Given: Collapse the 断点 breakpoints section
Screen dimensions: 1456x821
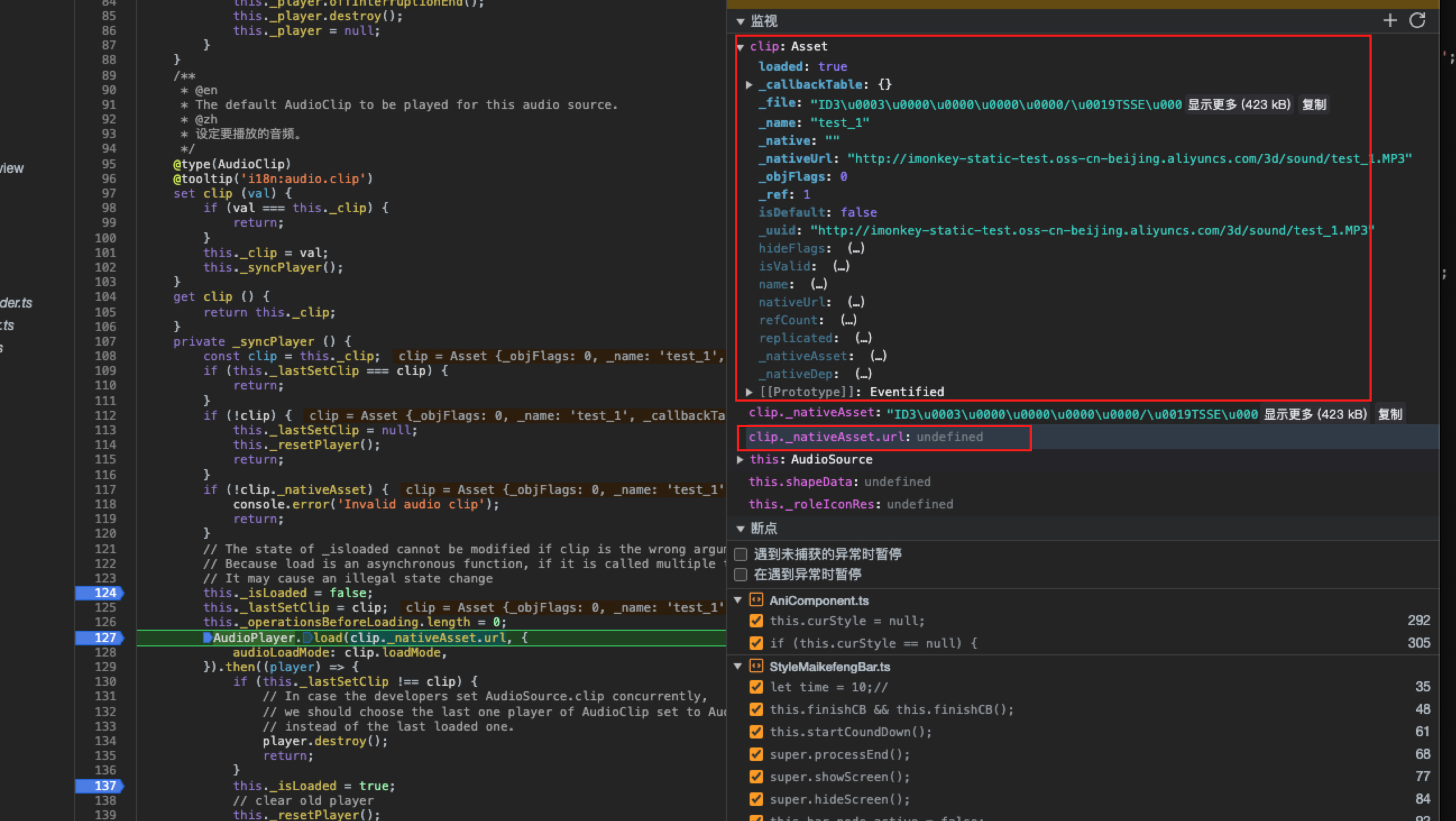Looking at the screenshot, I should (741, 529).
